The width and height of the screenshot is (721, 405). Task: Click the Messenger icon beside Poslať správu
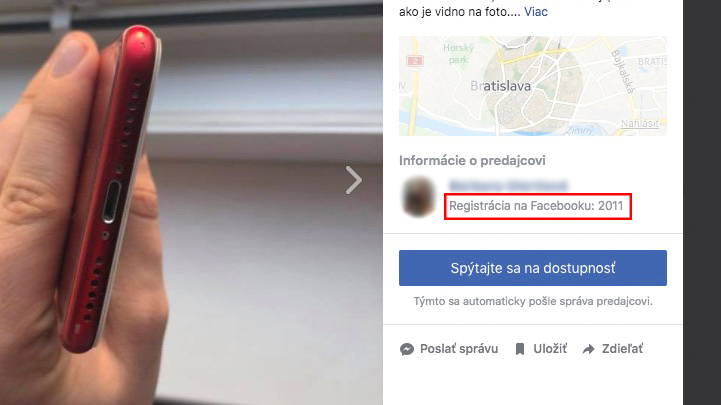click(x=407, y=349)
